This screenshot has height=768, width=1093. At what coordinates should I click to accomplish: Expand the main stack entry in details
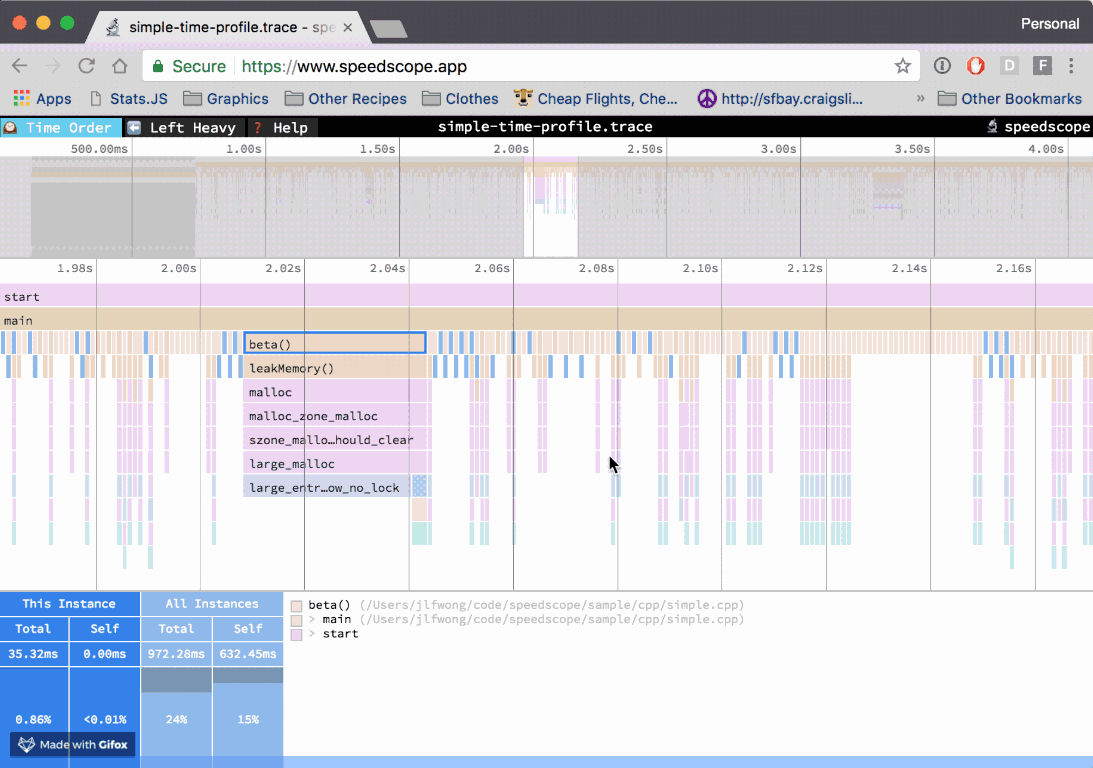click(x=312, y=620)
